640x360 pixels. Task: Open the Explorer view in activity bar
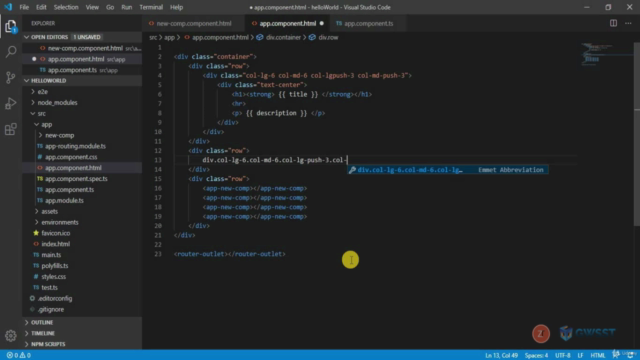[11, 27]
